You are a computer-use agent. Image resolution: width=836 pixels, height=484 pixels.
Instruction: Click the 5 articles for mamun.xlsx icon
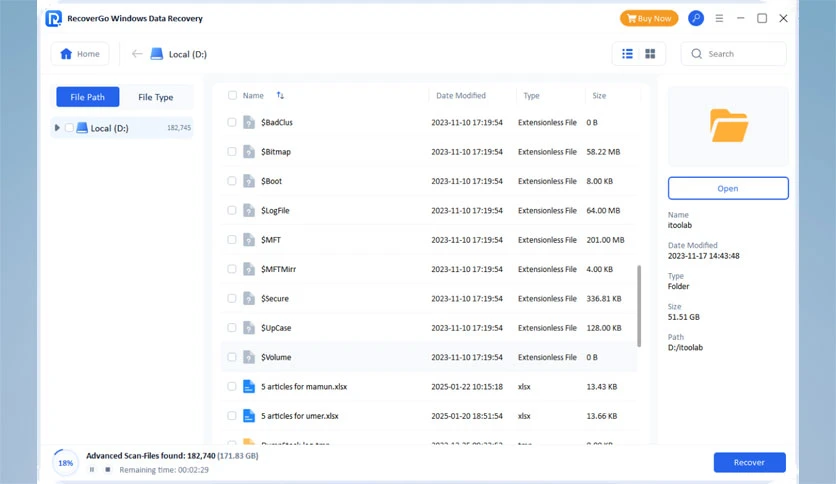coord(249,386)
